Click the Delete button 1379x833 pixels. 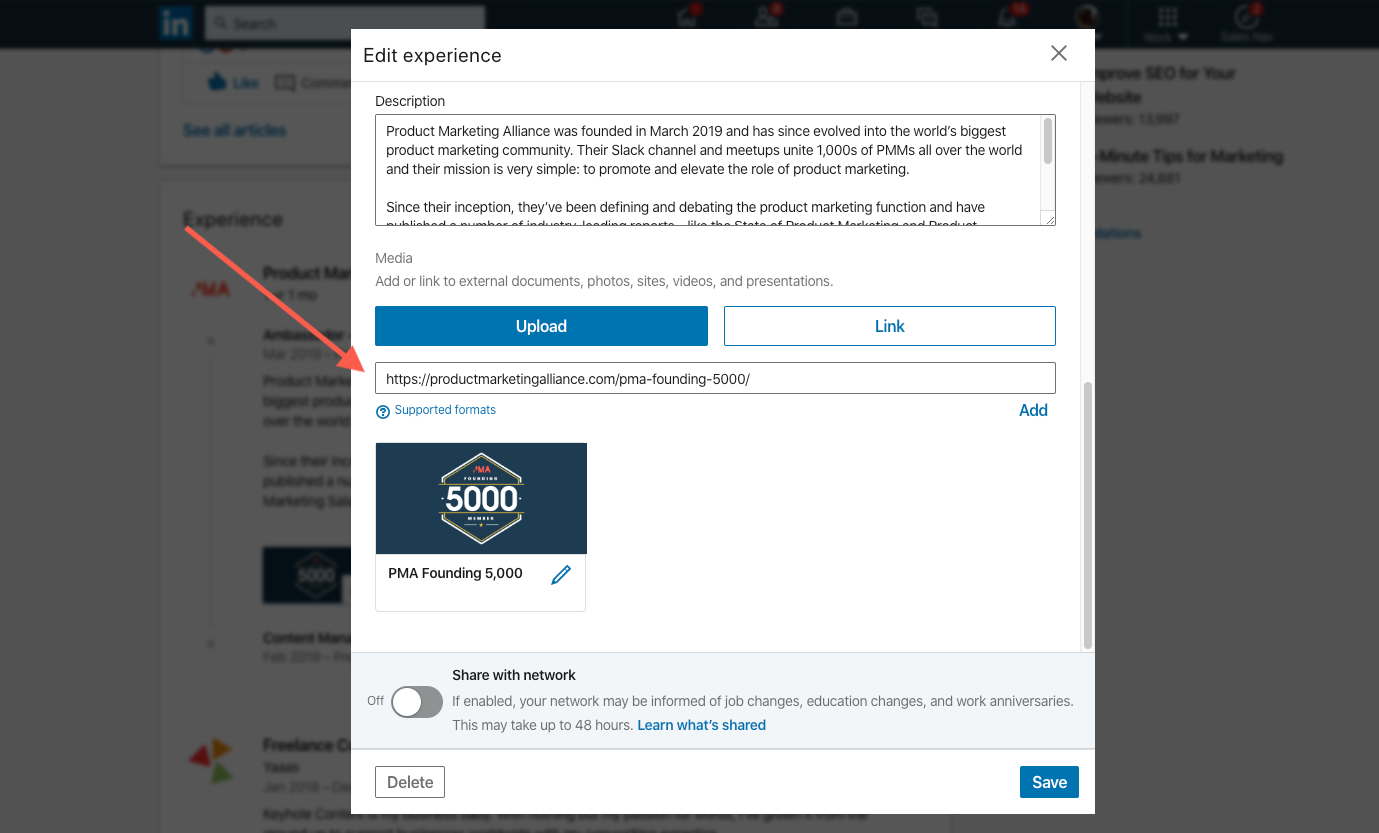[410, 782]
